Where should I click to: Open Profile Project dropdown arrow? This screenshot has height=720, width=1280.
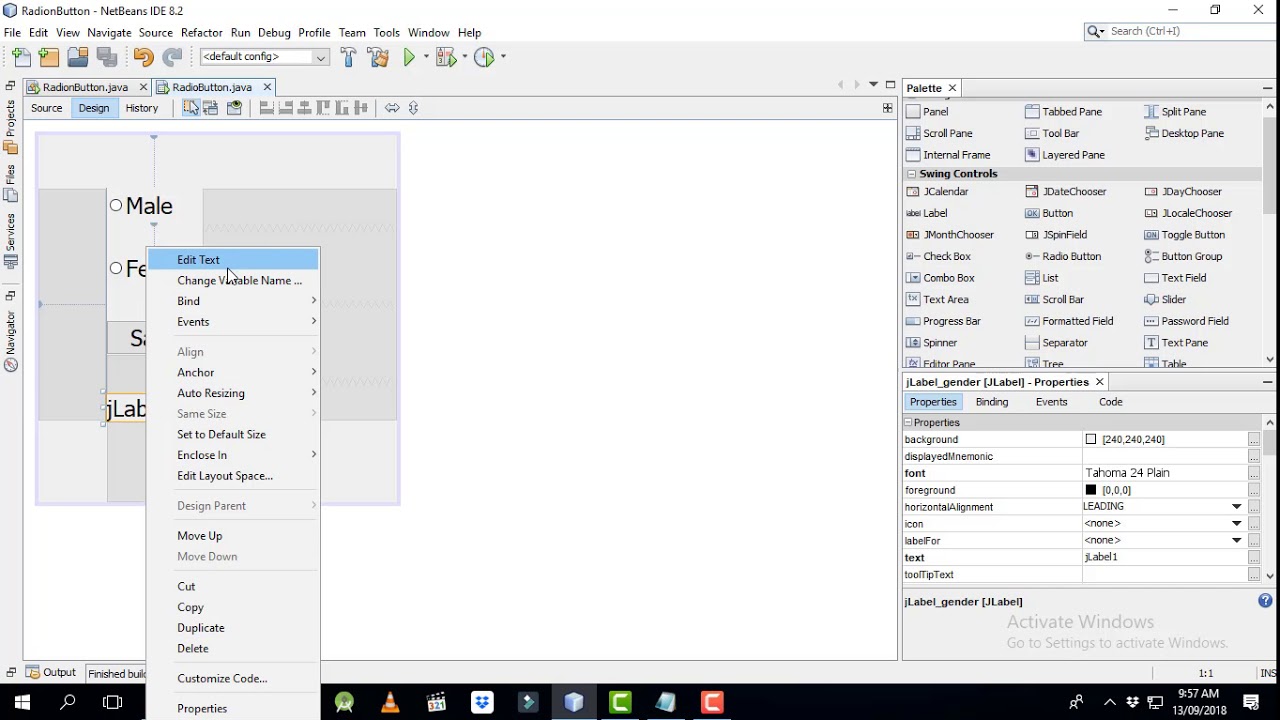pos(502,57)
